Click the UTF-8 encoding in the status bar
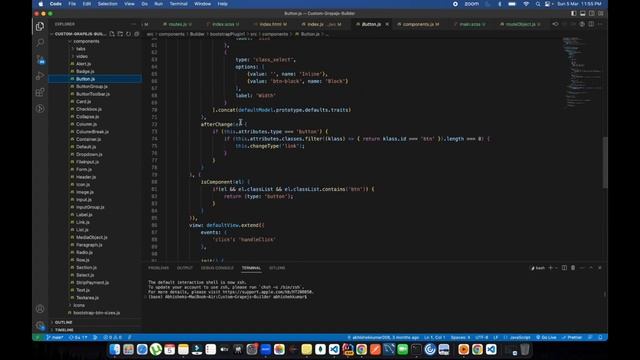 pyautogui.click(x=482, y=338)
